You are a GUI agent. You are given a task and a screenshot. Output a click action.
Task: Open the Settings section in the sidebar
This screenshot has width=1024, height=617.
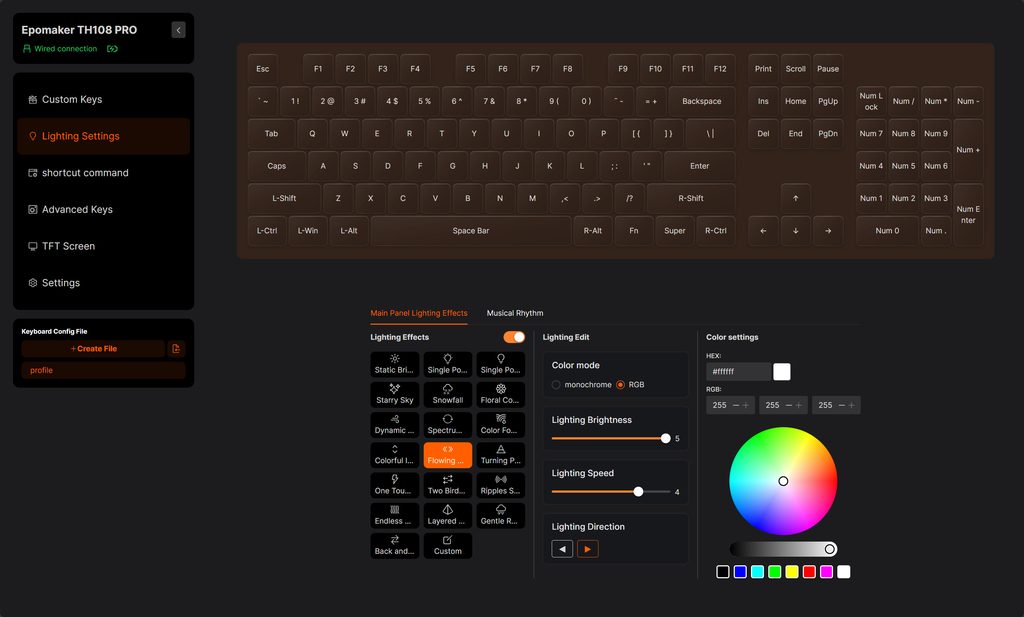(x=104, y=283)
